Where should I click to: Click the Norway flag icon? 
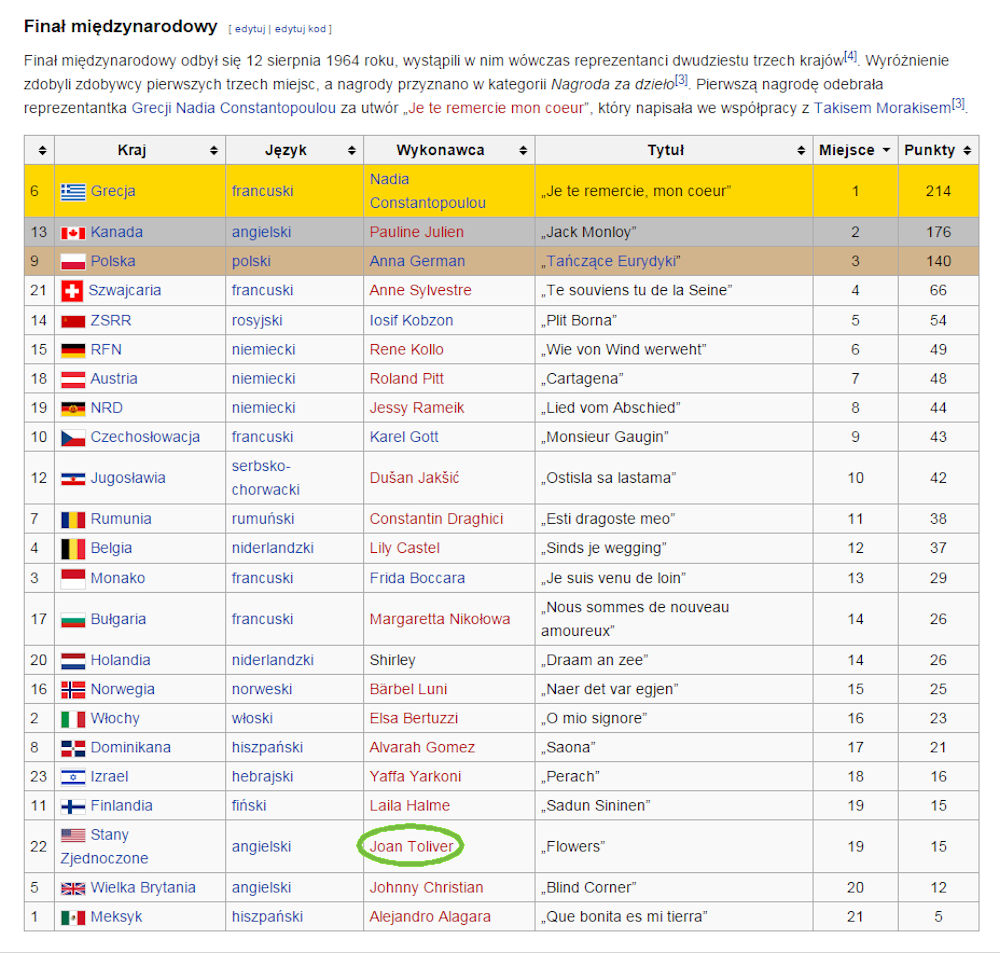coord(73,690)
